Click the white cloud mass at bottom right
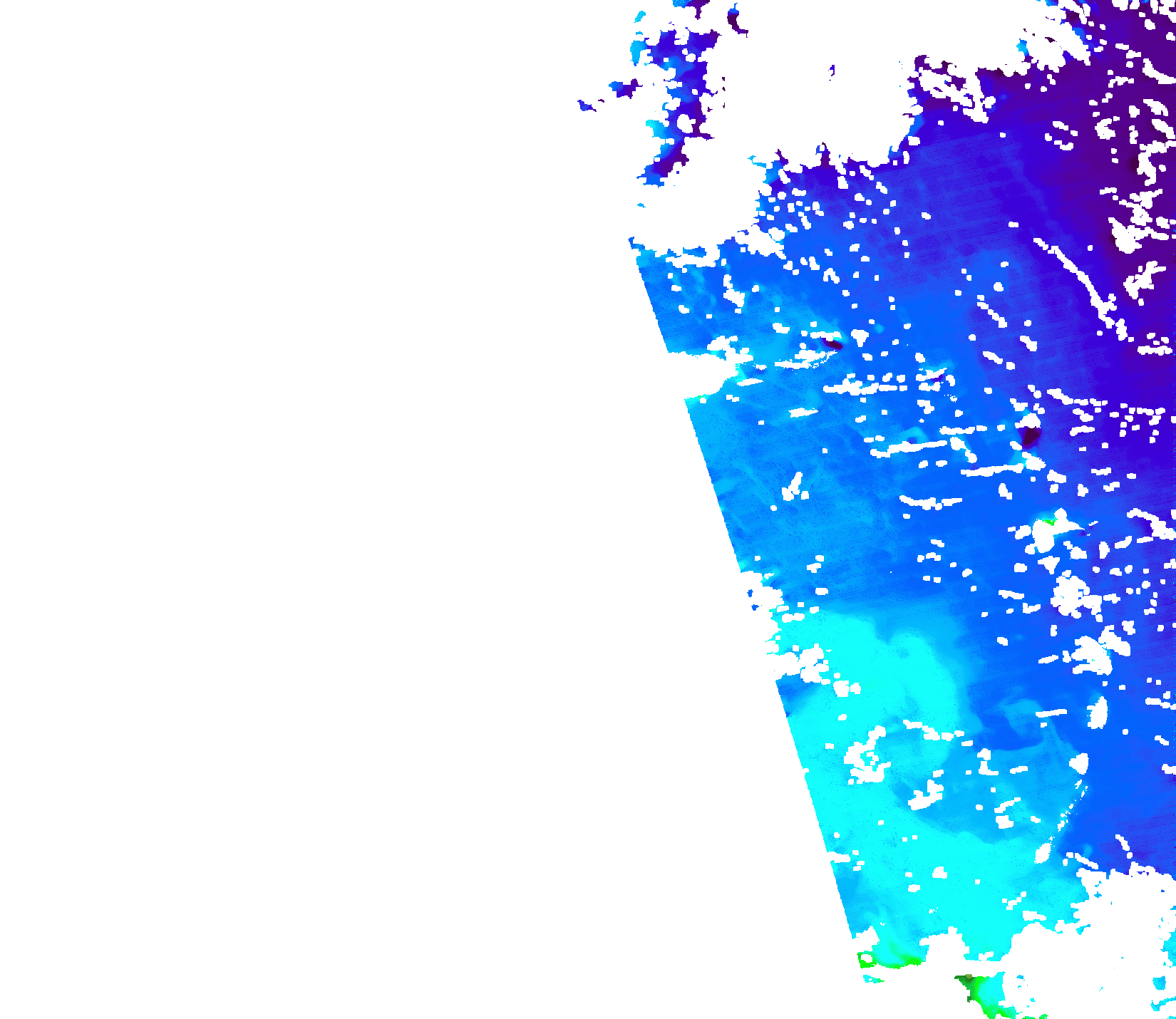Viewport: 1176px width, 1019px height. 1112,941
